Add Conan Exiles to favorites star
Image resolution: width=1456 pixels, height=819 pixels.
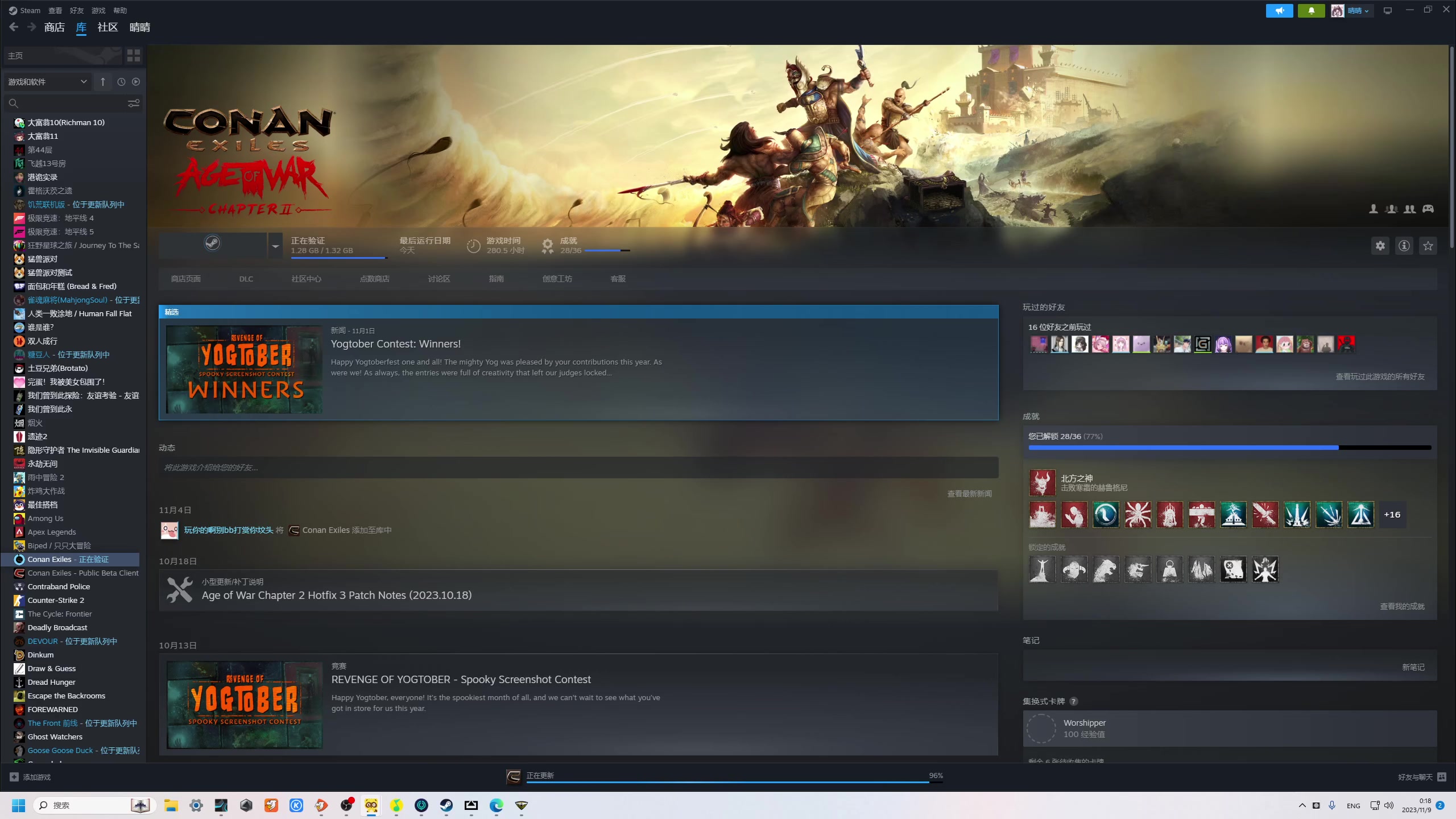click(1428, 246)
